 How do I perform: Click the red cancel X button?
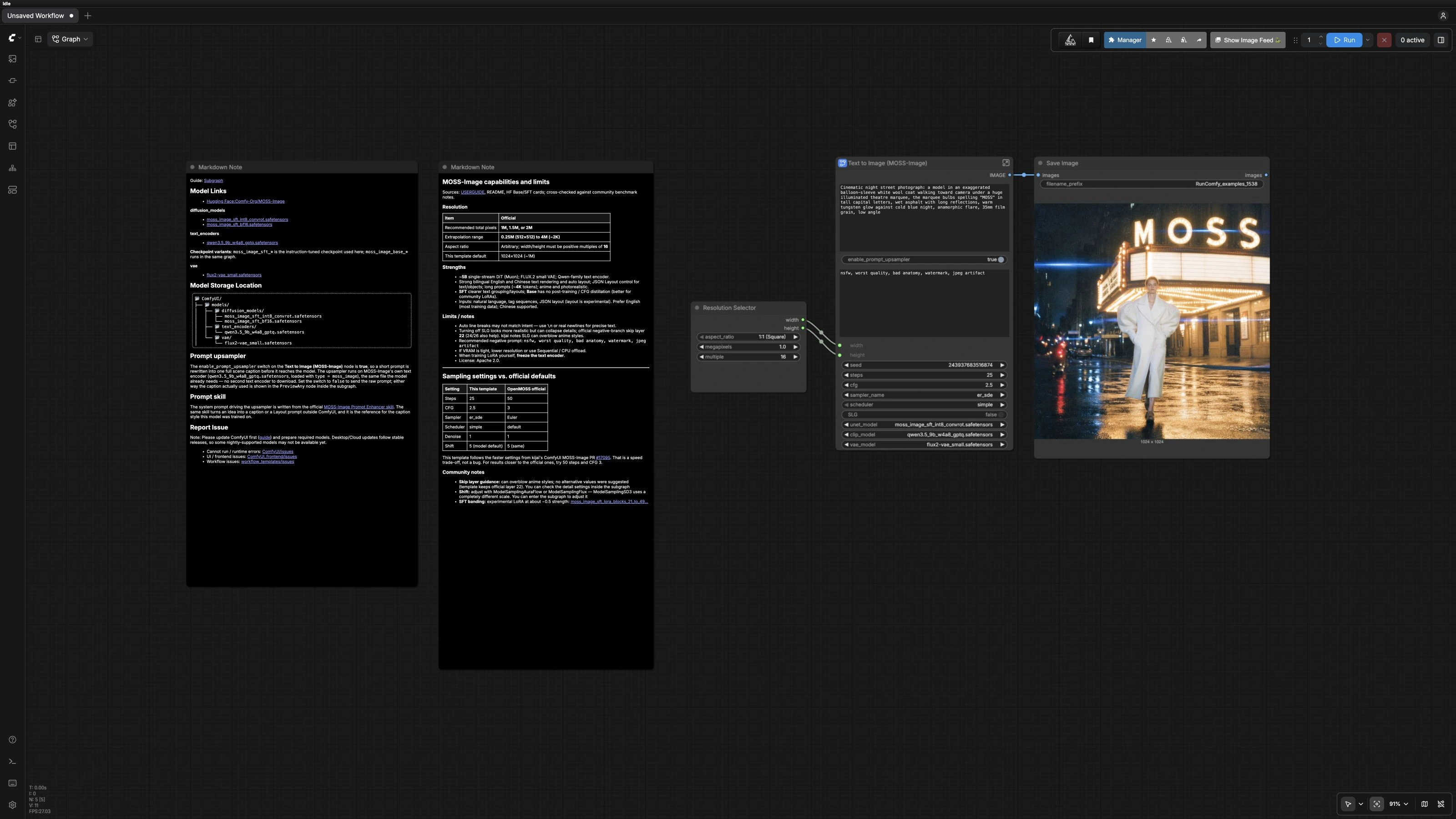pyautogui.click(x=1384, y=40)
